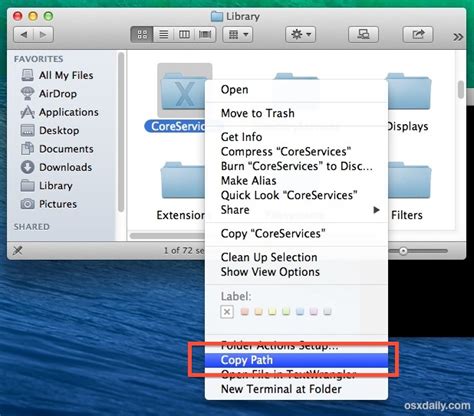Image resolution: width=474 pixels, height=416 pixels.
Task: Apply the yellow label
Action: tap(272, 312)
